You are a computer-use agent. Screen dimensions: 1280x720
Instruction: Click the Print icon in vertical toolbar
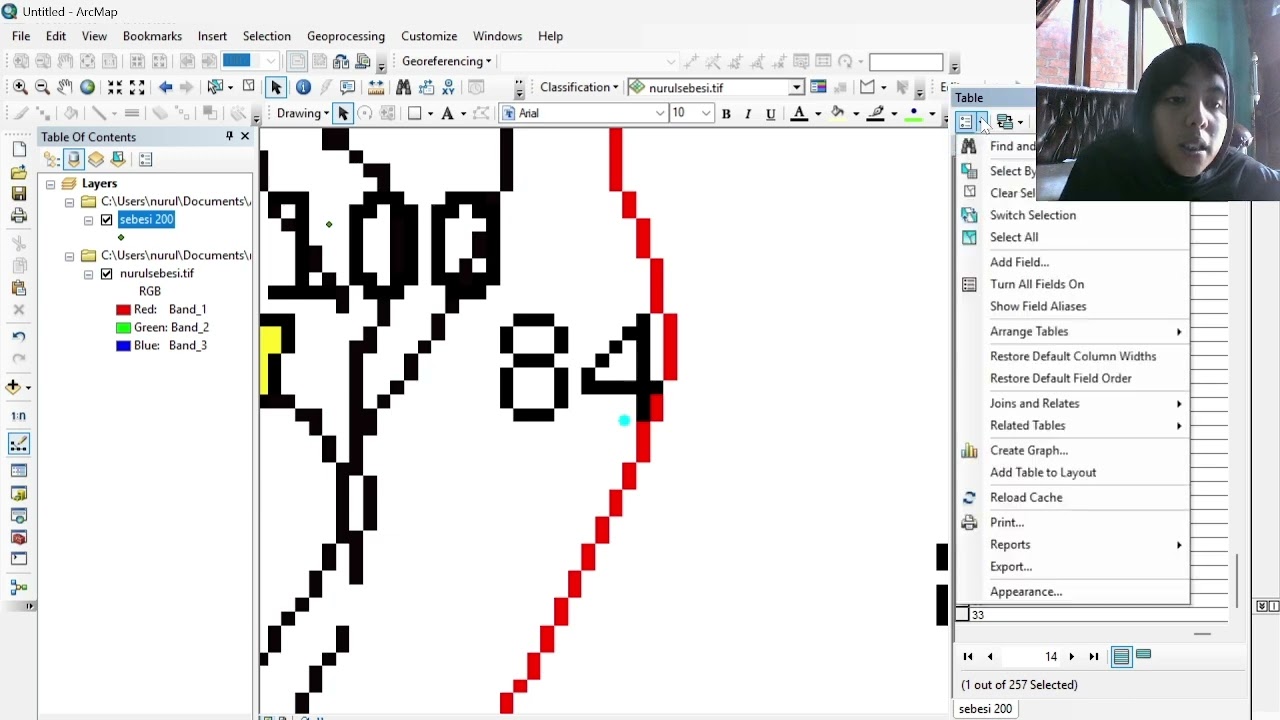point(19,215)
